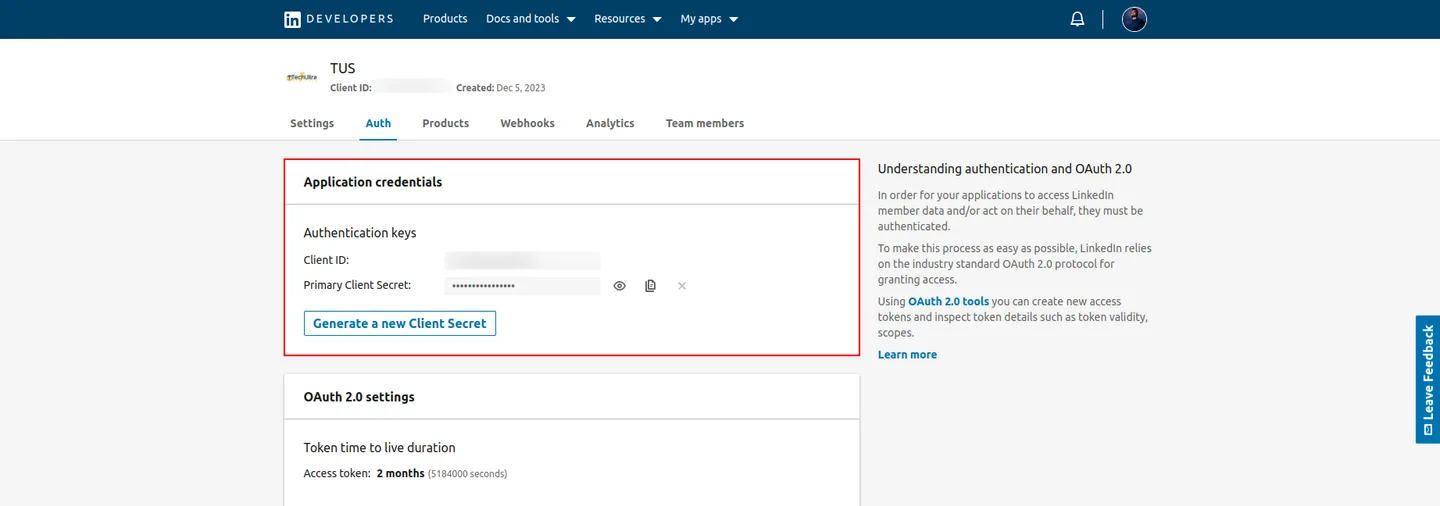
Task: Click the TUS app name title
Action: point(343,68)
